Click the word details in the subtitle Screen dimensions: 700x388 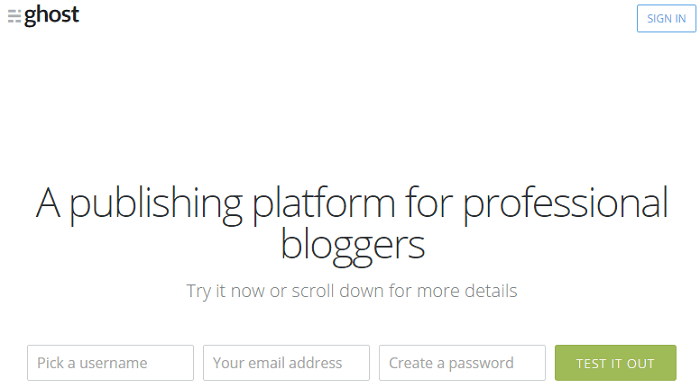(x=491, y=291)
